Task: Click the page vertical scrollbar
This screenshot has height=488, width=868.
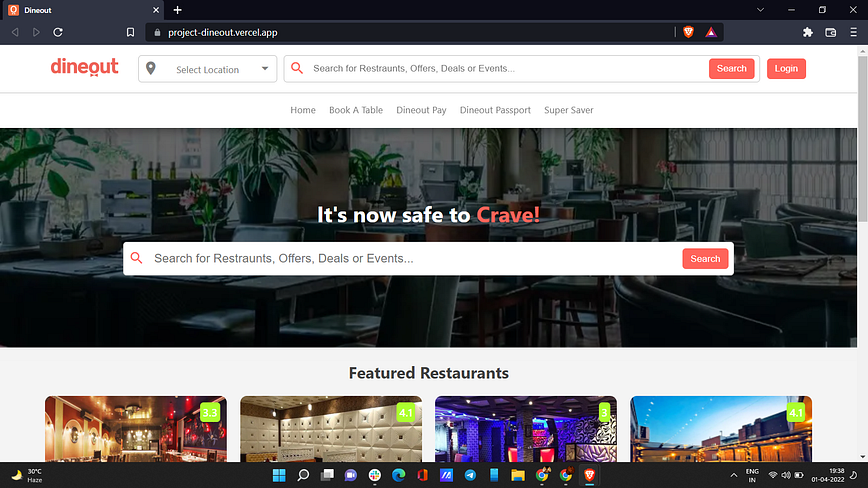Action: click(862, 138)
